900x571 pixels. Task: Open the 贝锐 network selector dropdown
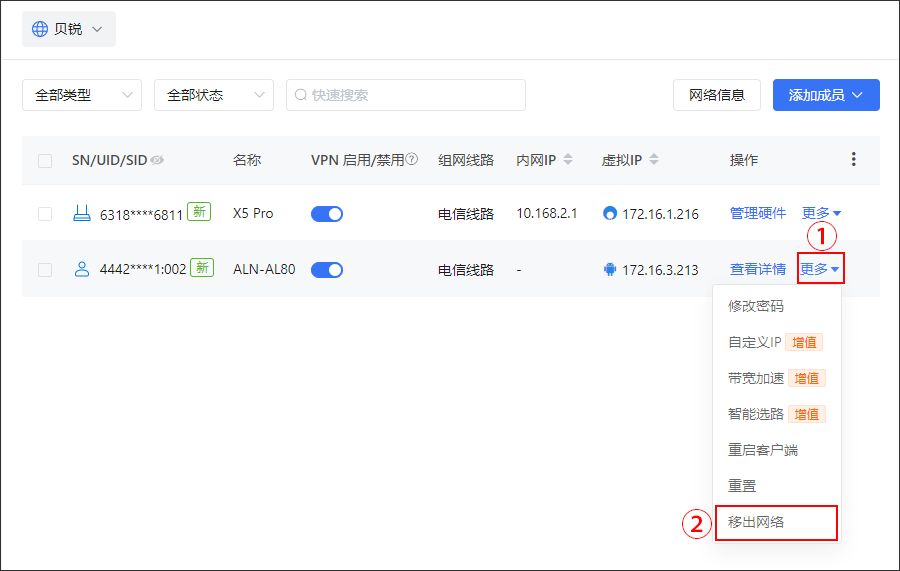[x=69, y=29]
